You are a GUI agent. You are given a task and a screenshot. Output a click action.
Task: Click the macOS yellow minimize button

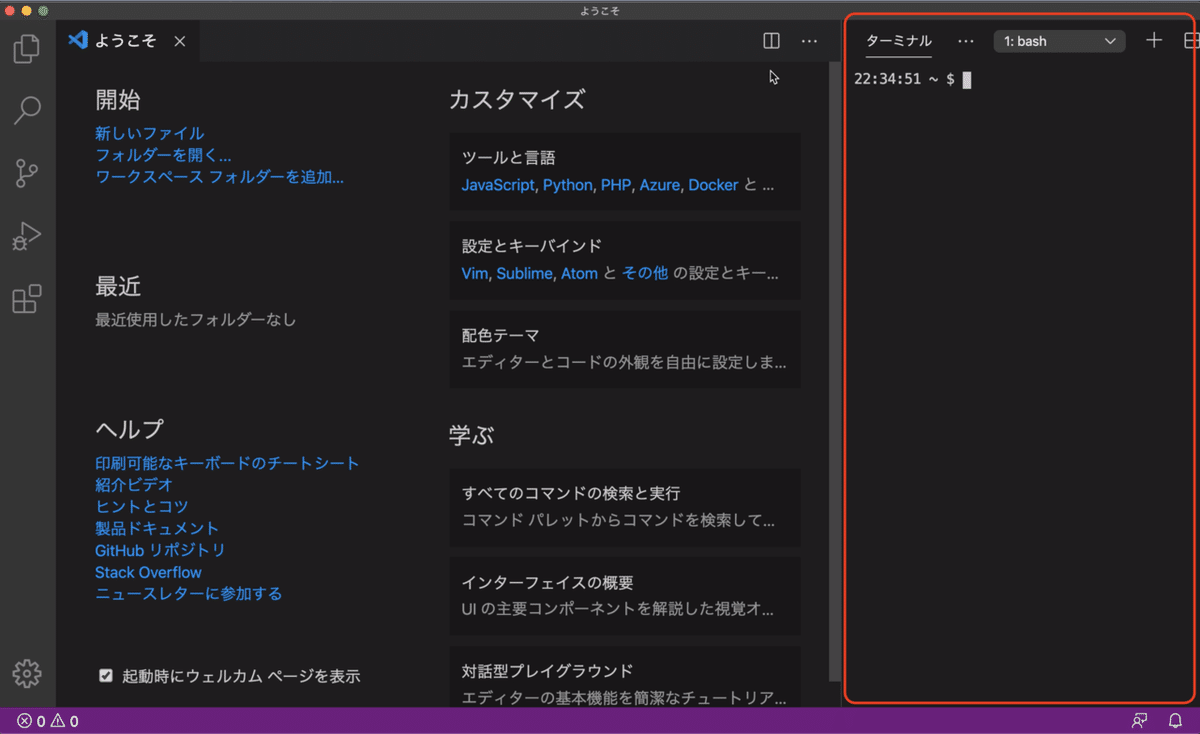26,10
